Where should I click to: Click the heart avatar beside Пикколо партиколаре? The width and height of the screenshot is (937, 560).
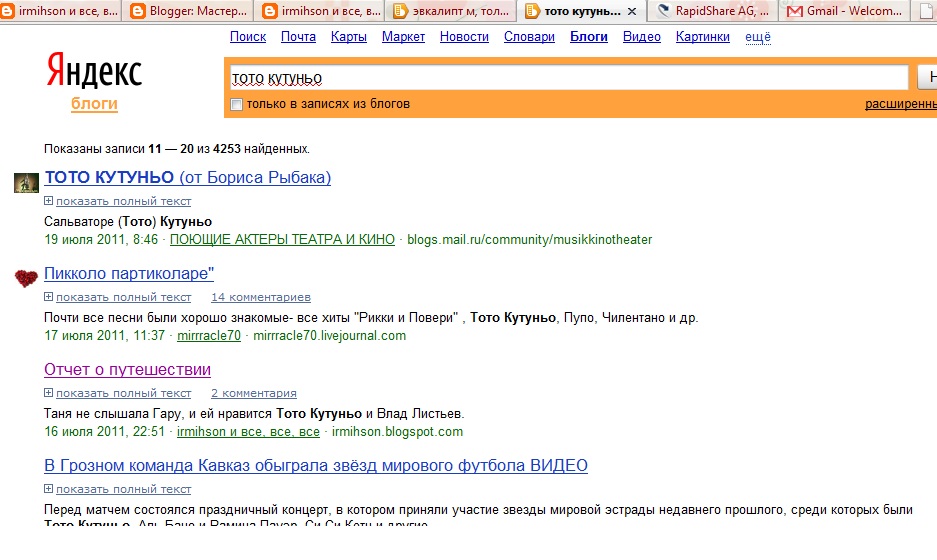coord(26,279)
